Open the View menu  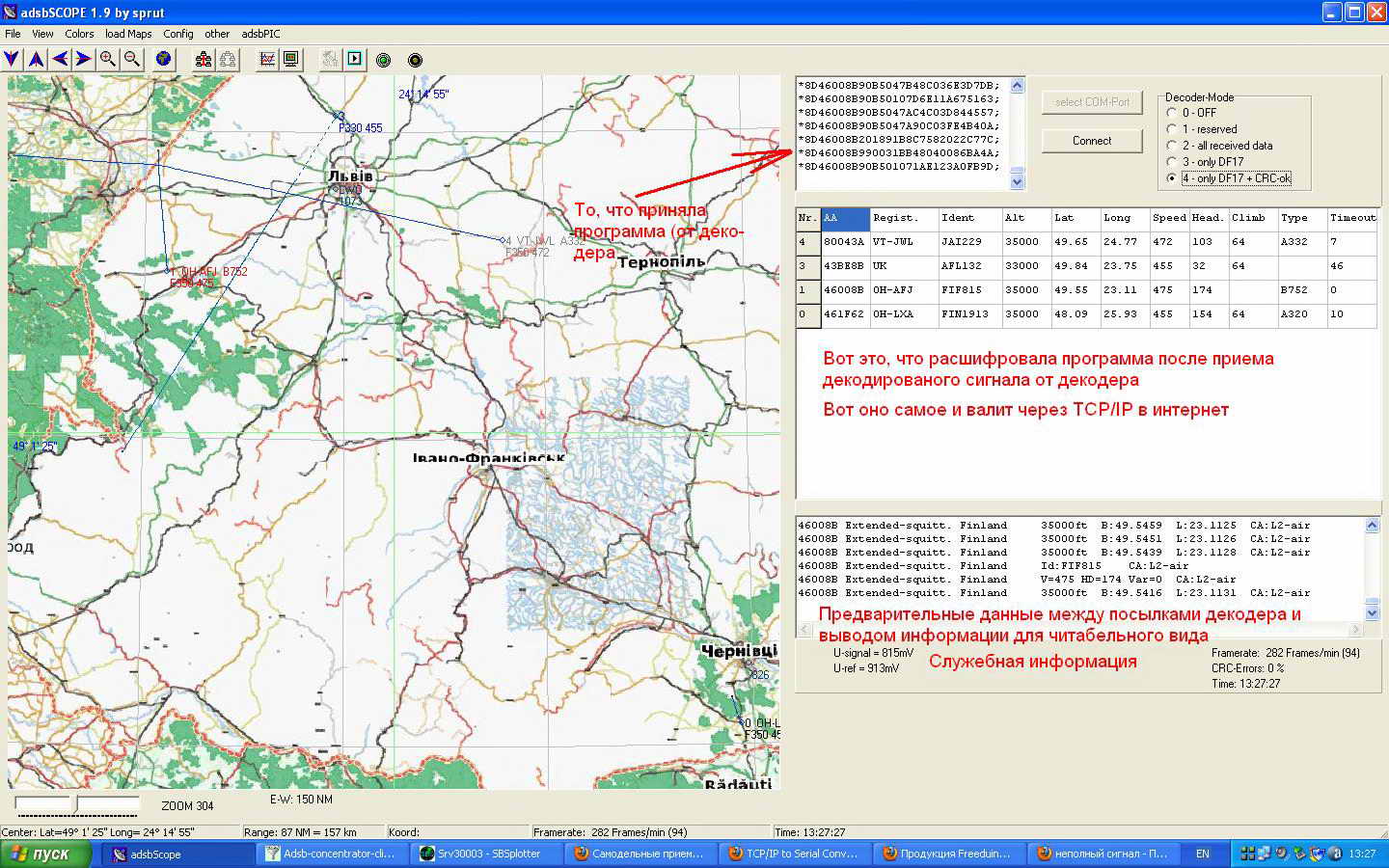coord(42,34)
